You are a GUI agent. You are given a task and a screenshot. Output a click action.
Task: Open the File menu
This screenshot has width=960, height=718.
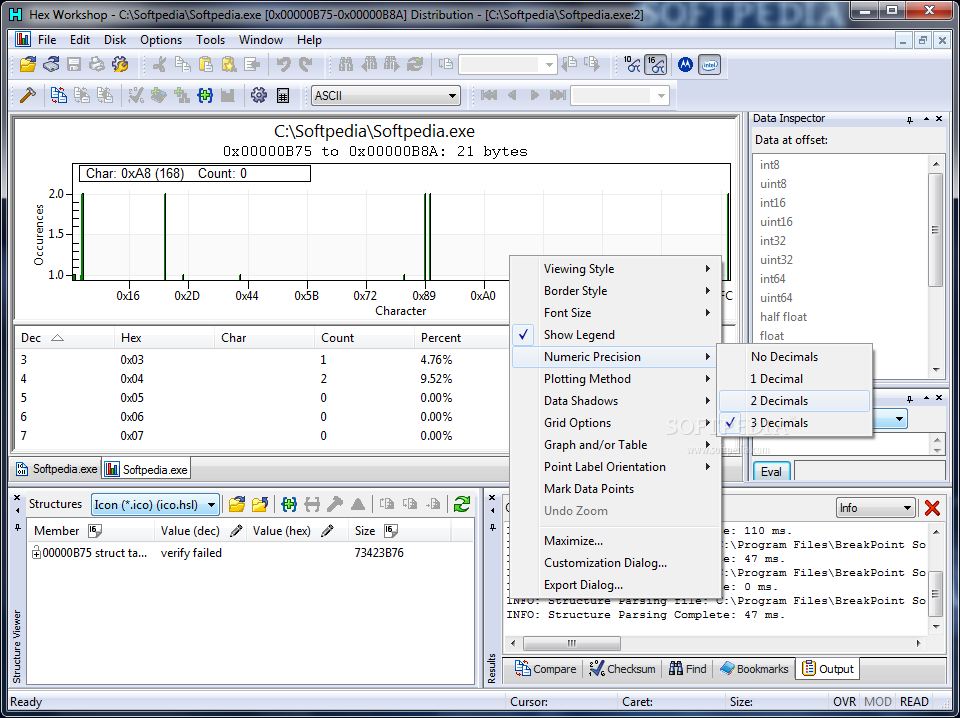tap(47, 40)
